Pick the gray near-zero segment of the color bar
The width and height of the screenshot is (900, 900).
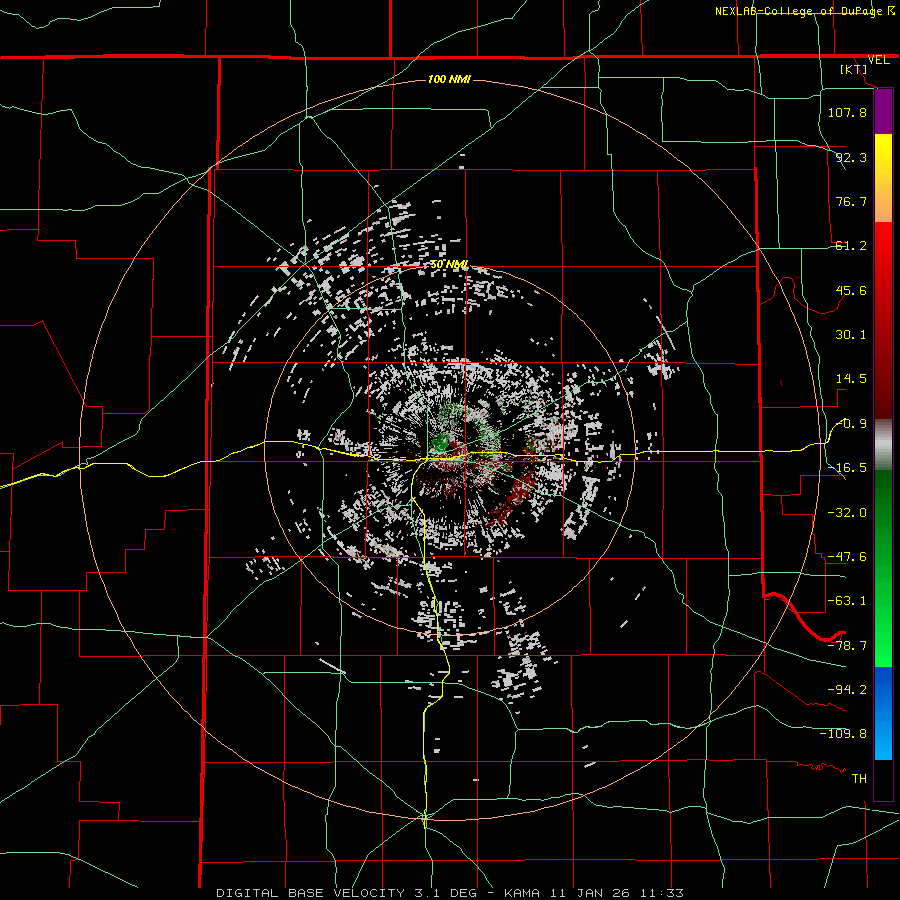883,443
